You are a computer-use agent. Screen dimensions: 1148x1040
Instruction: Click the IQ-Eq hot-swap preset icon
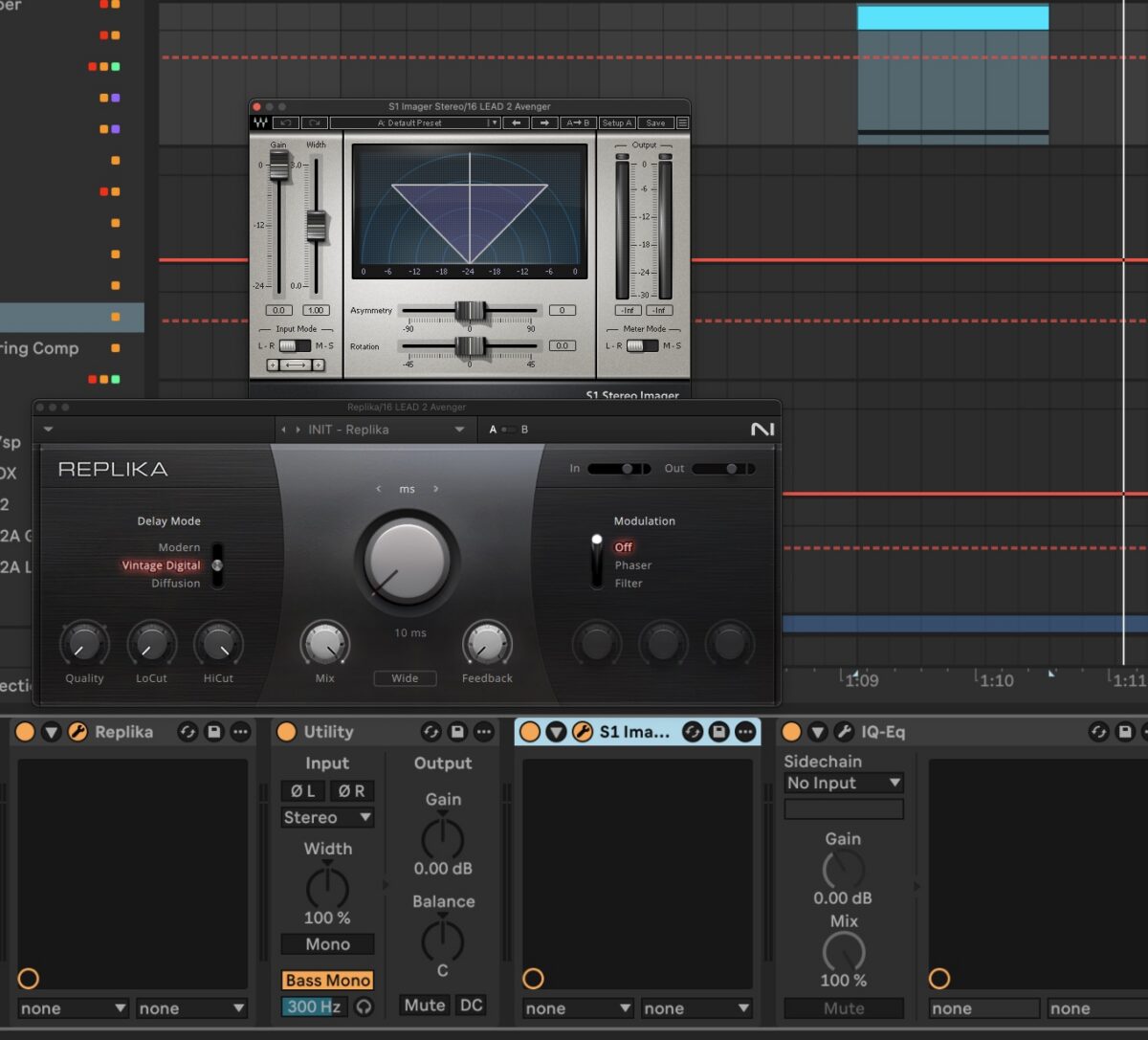click(1101, 732)
